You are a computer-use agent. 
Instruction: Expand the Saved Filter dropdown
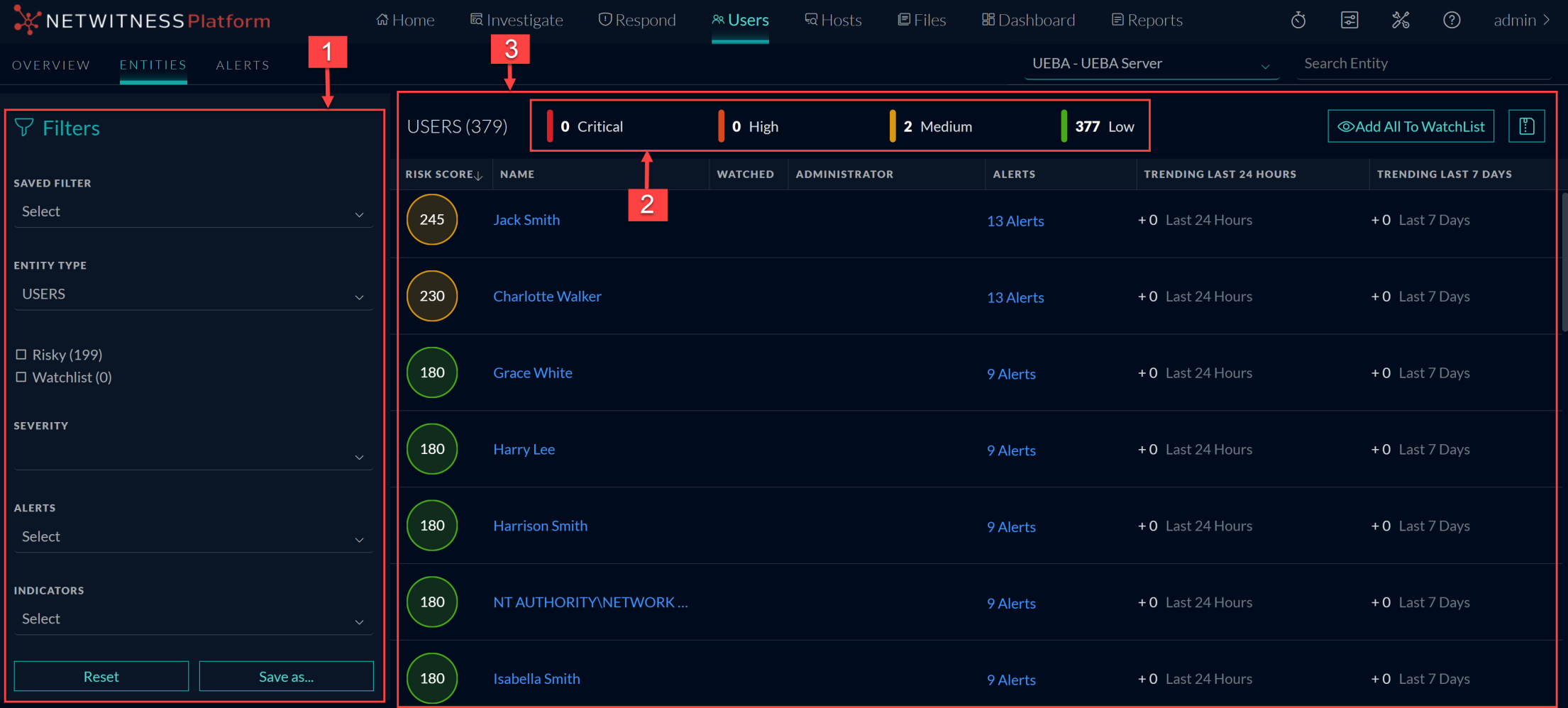tap(193, 212)
